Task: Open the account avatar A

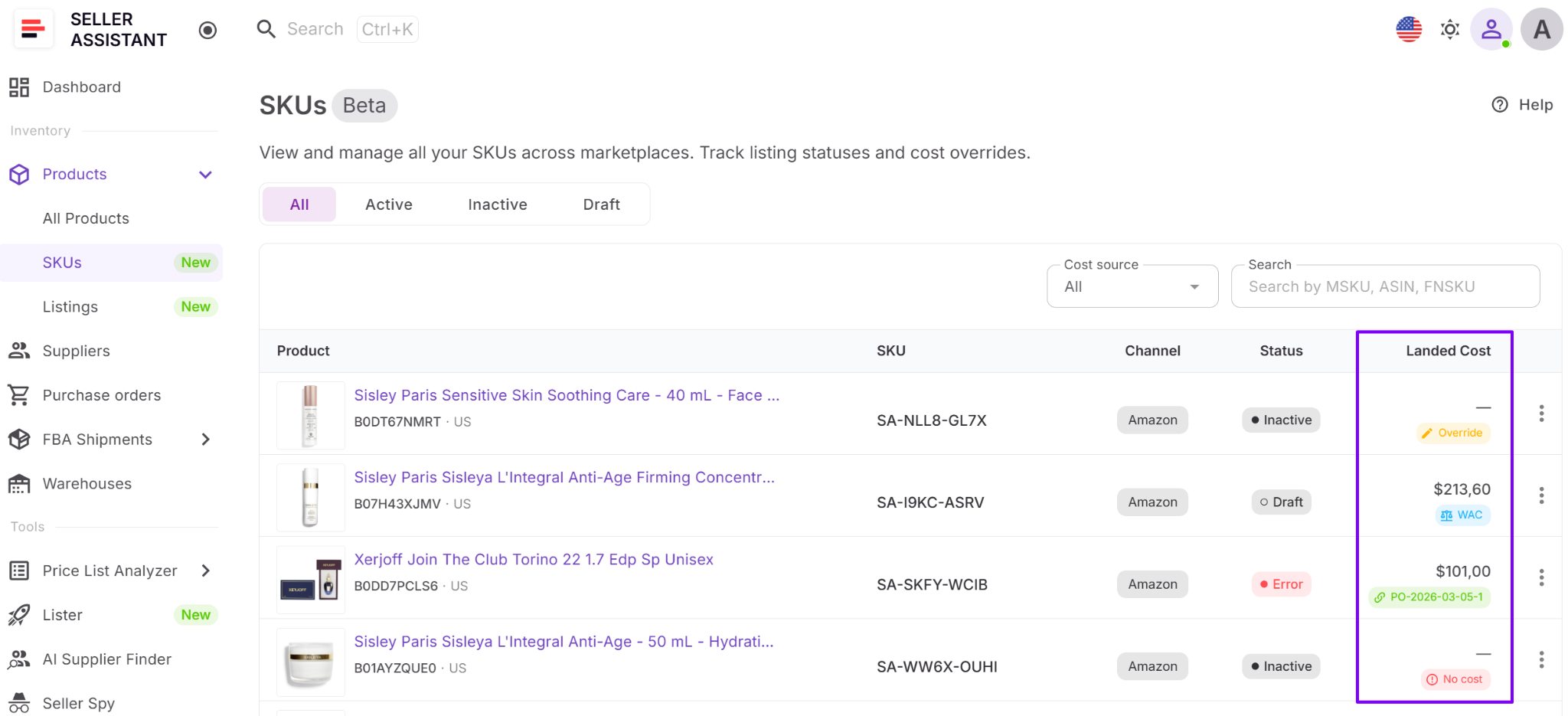Action: pos(1541,30)
